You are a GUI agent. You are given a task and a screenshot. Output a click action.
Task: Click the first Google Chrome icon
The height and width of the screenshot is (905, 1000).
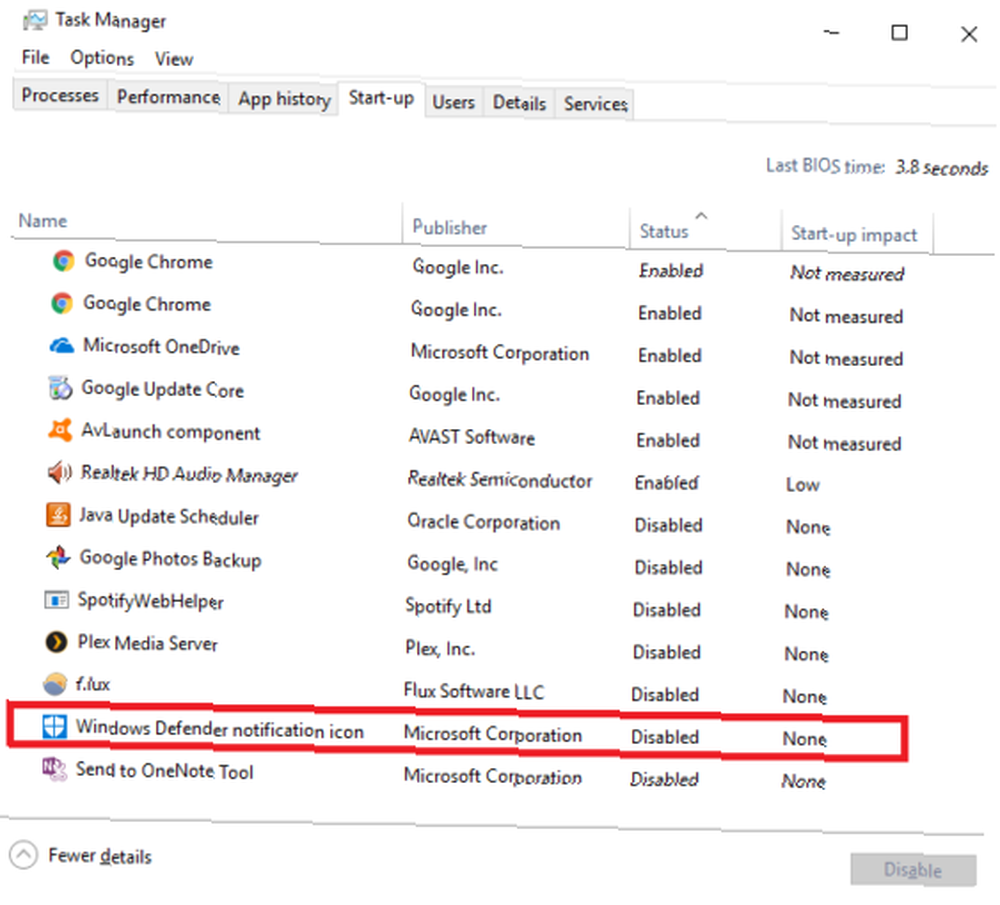tap(63, 260)
